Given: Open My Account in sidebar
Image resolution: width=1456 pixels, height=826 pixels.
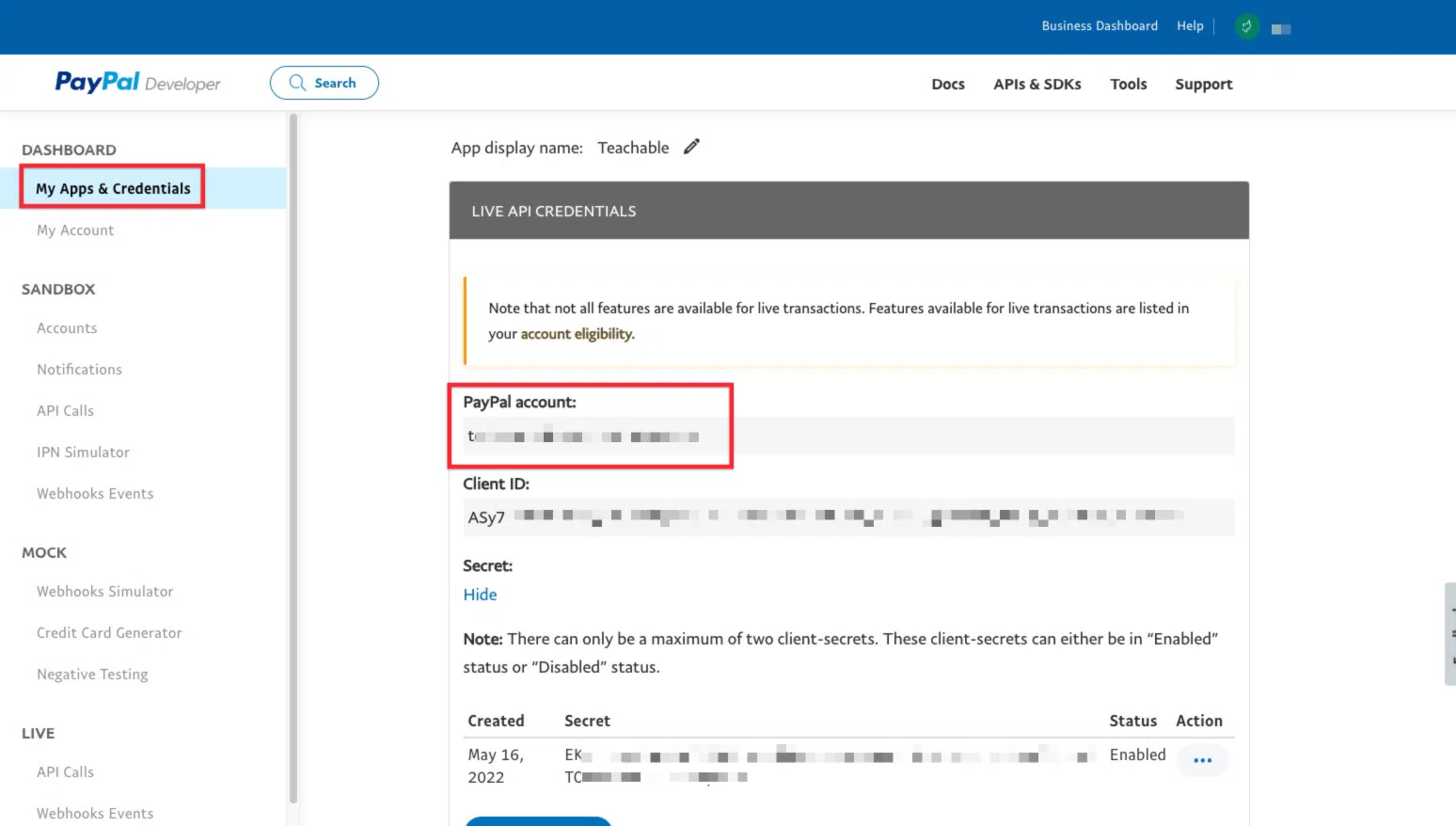Looking at the screenshot, I should [x=75, y=230].
